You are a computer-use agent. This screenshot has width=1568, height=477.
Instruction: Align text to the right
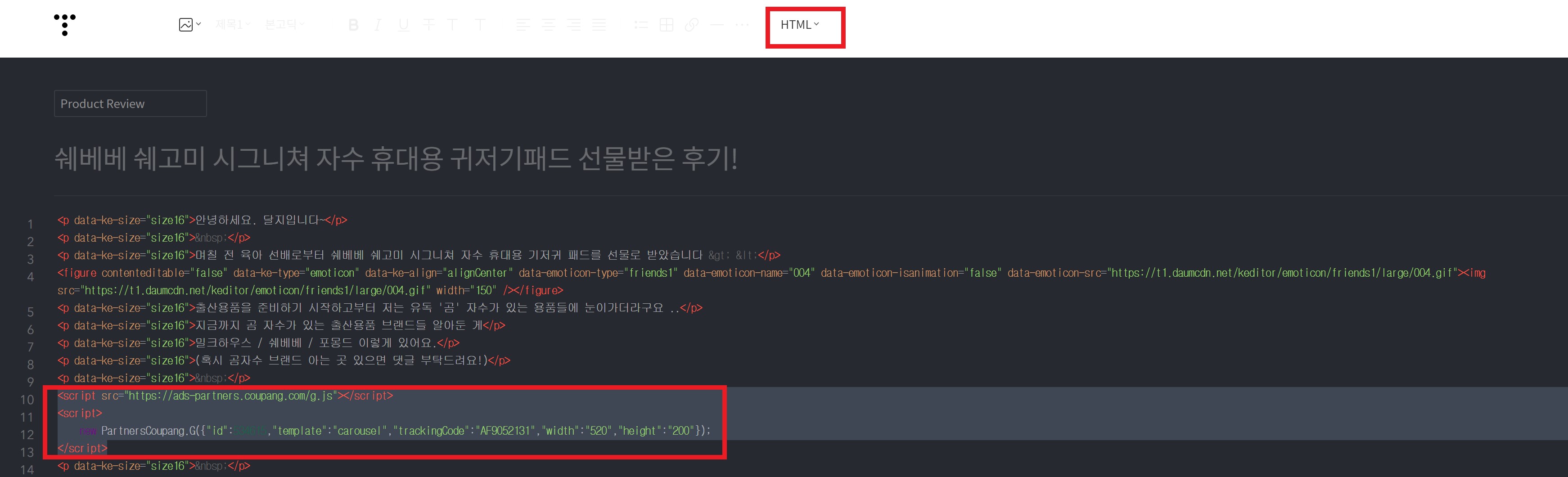coord(574,25)
